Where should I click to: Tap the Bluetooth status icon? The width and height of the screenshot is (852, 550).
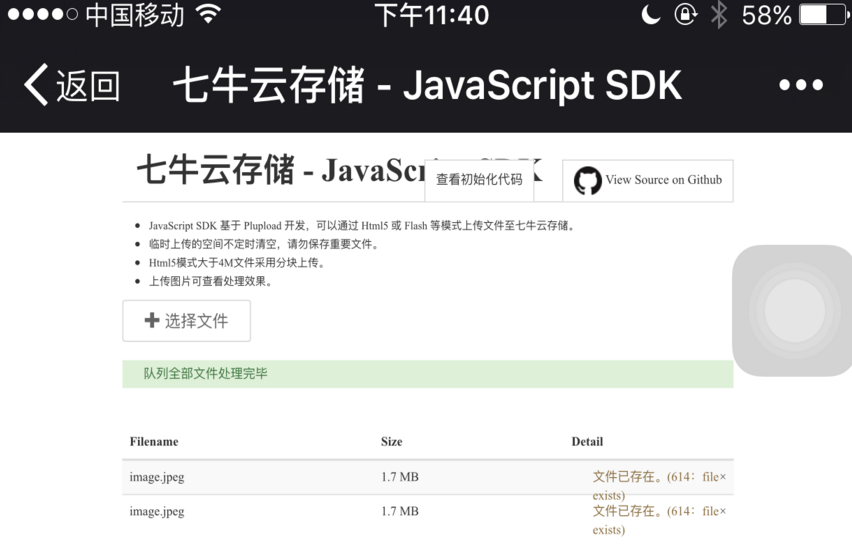[719, 15]
